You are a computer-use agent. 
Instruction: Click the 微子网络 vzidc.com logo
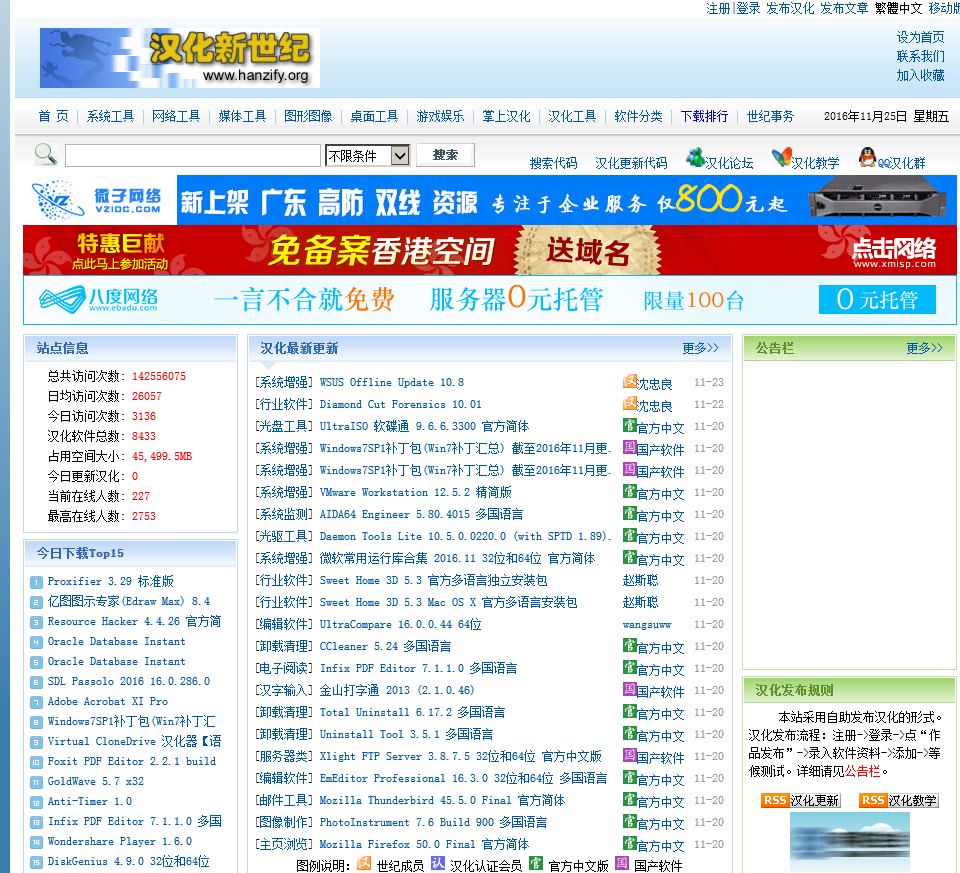tap(99, 200)
